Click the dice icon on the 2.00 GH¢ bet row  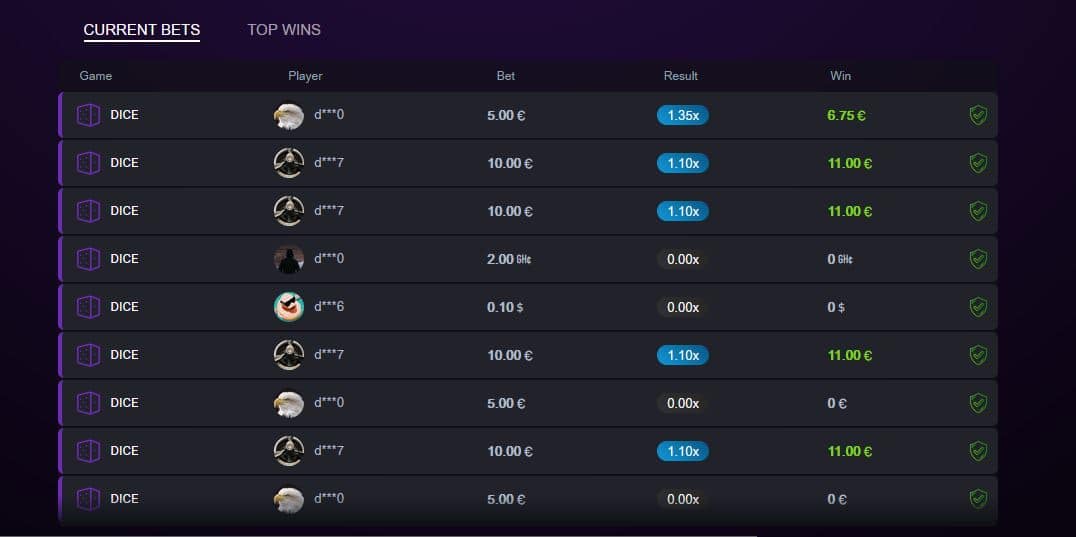(88, 259)
